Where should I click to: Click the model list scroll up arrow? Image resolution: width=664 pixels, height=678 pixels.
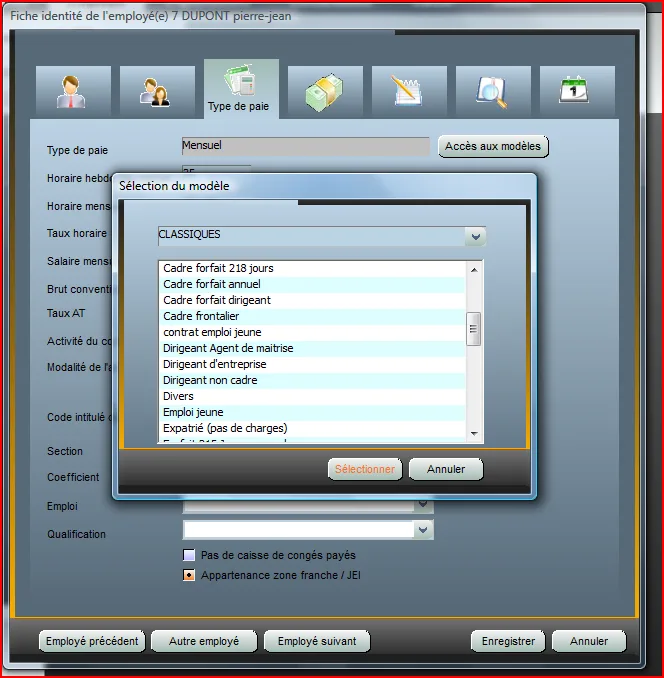474,270
